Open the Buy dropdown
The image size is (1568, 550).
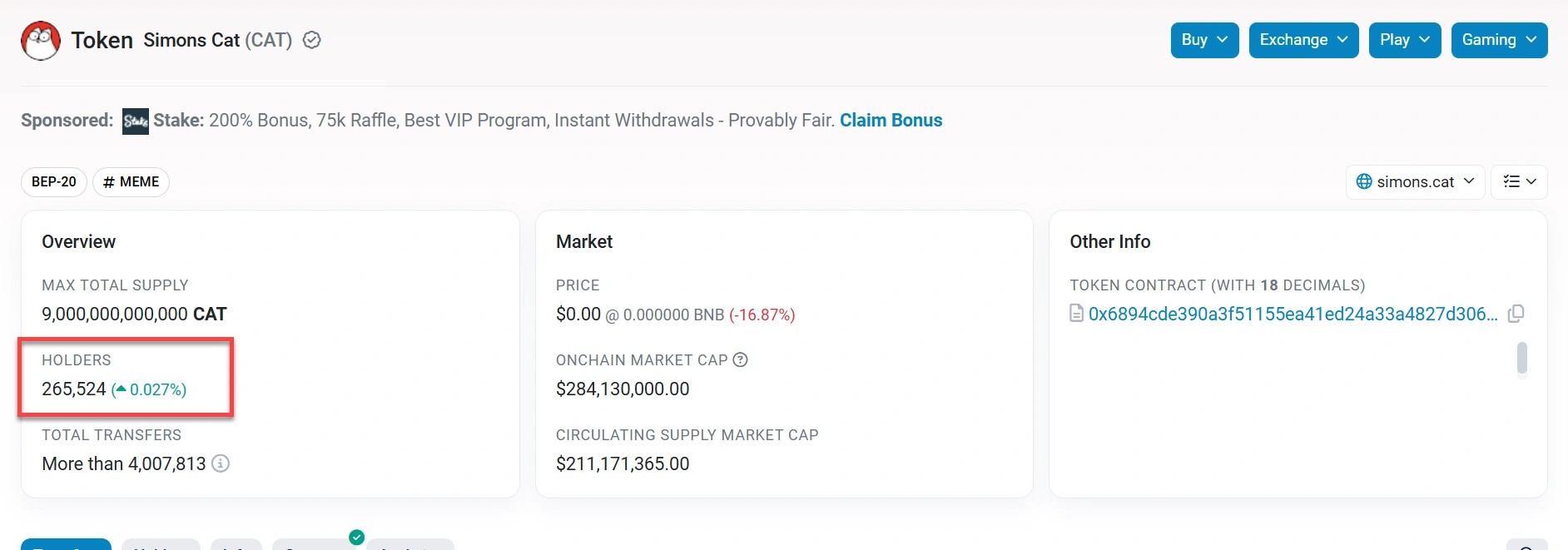1204,40
